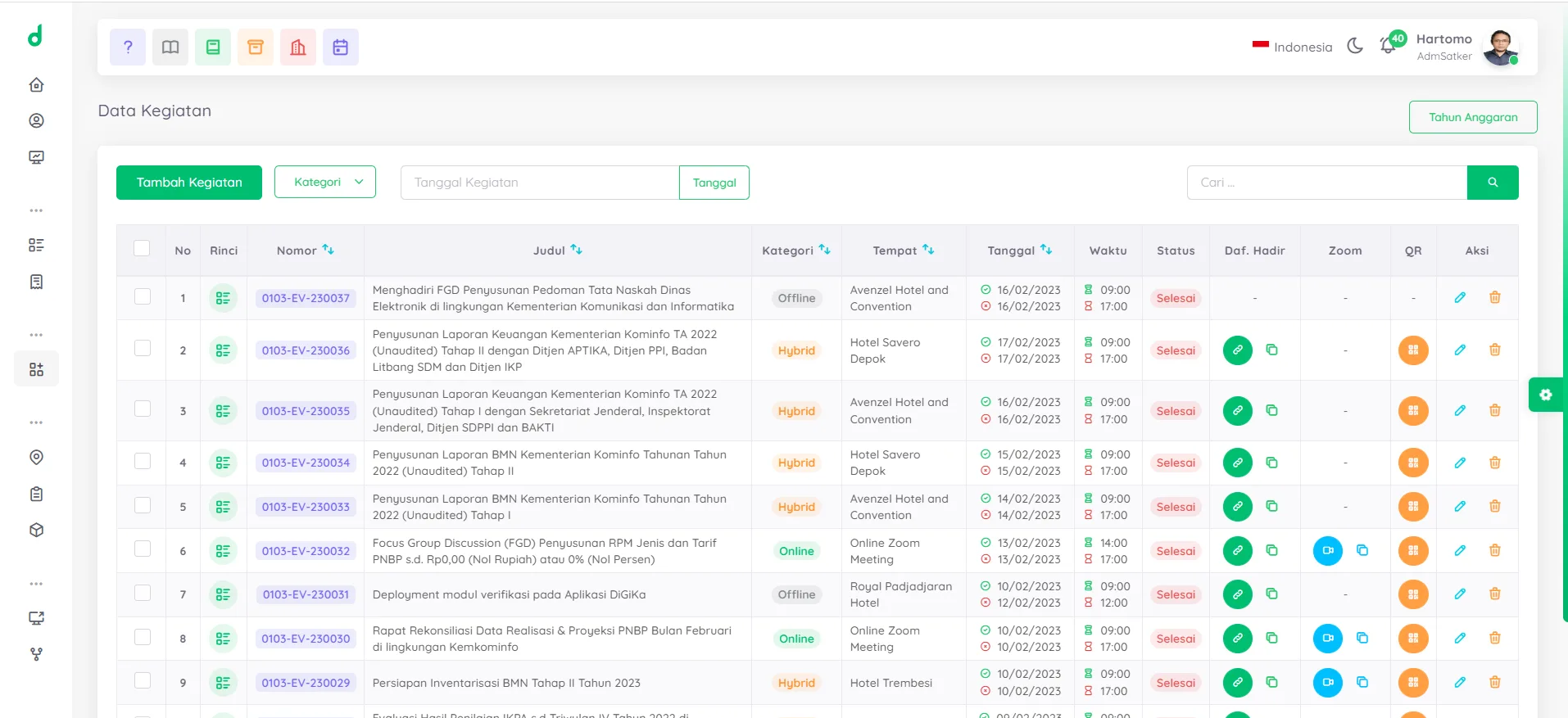Open the presentation chart icon in sidebar
Viewport: 1568px width, 718px height.
(36, 157)
